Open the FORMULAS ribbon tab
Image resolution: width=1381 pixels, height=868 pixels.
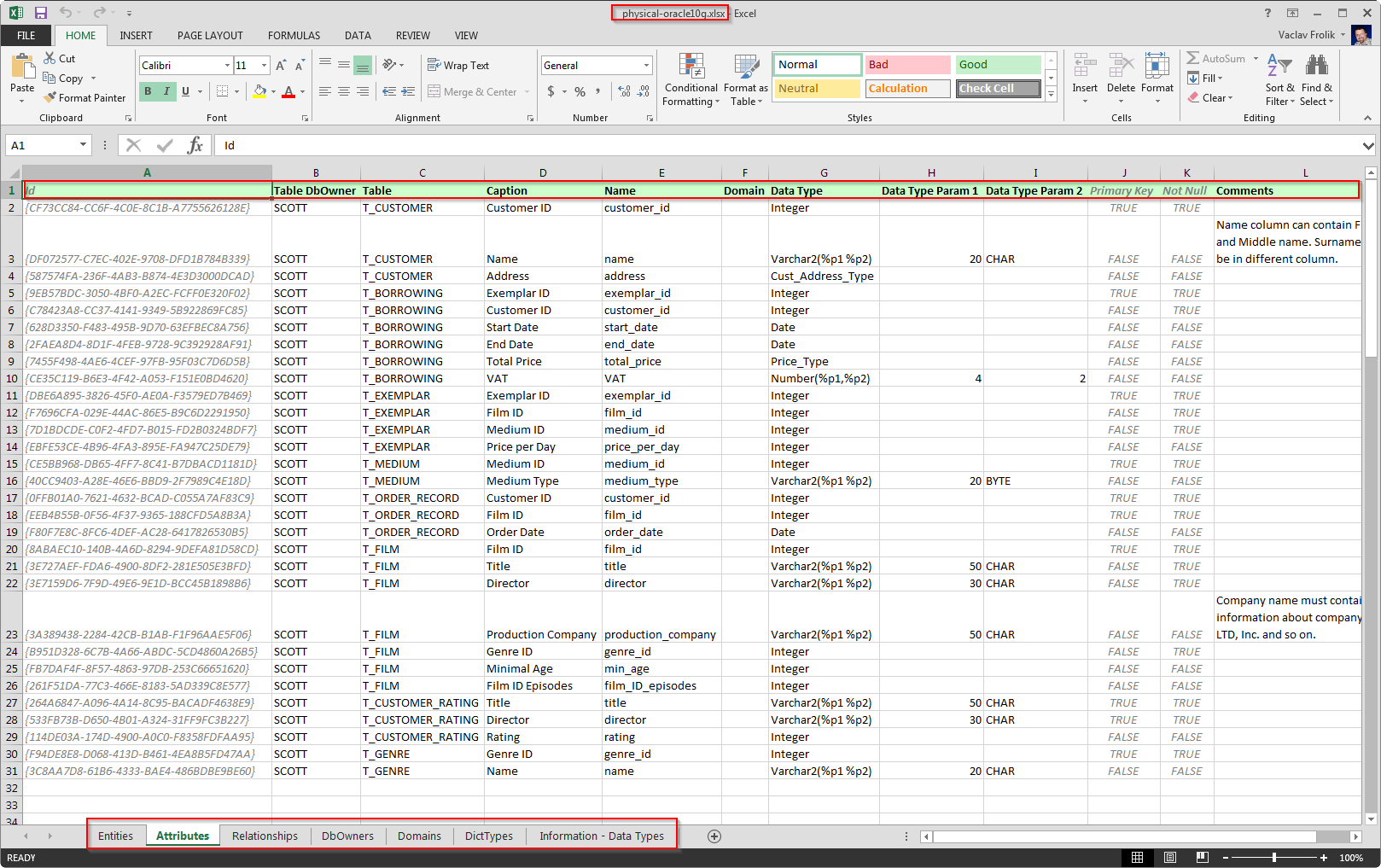pyautogui.click(x=294, y=35)
